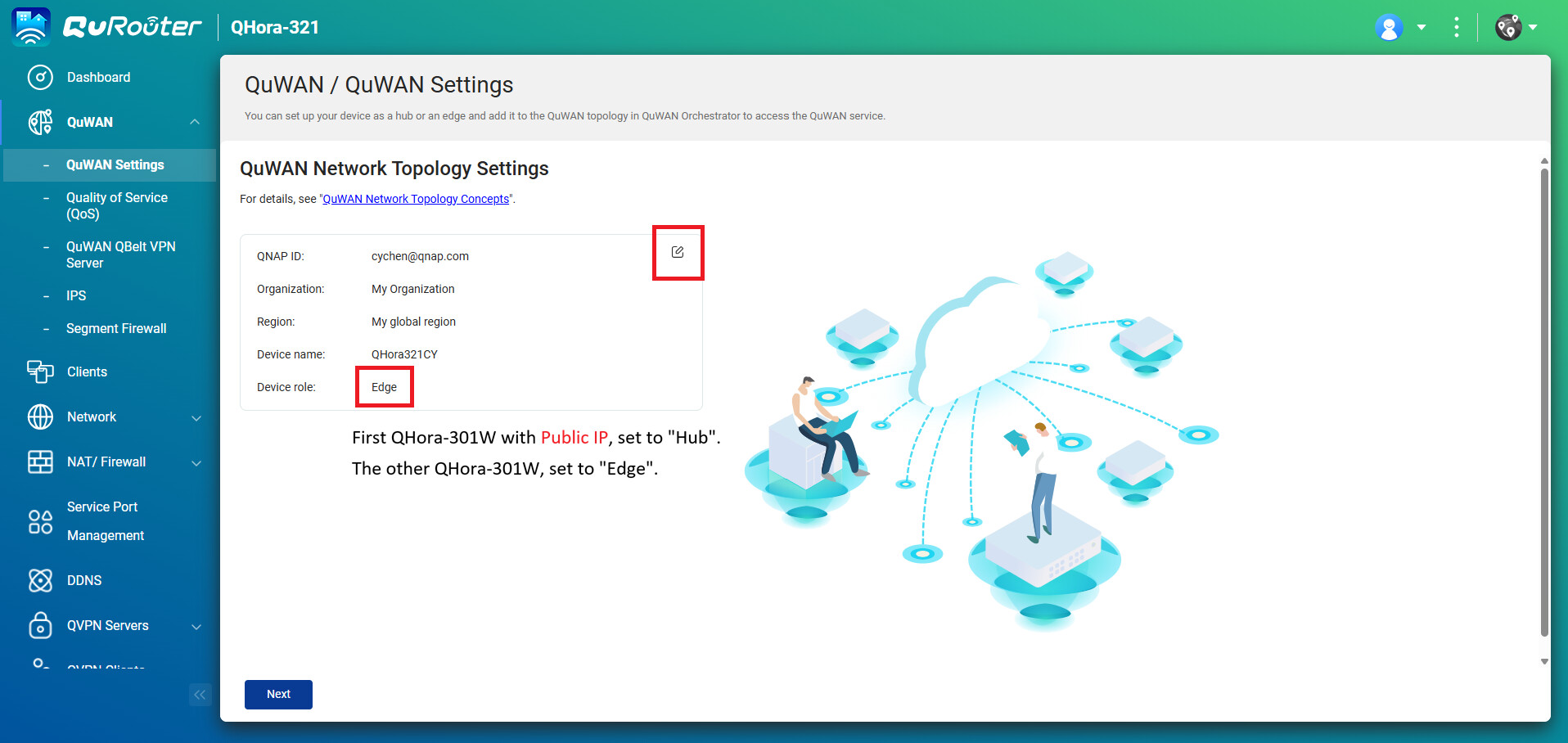Image resolution: width=1568 pixels, height=743 pixels.
Task: Open the Dashboard gauge icon
Action: point(40,77)
